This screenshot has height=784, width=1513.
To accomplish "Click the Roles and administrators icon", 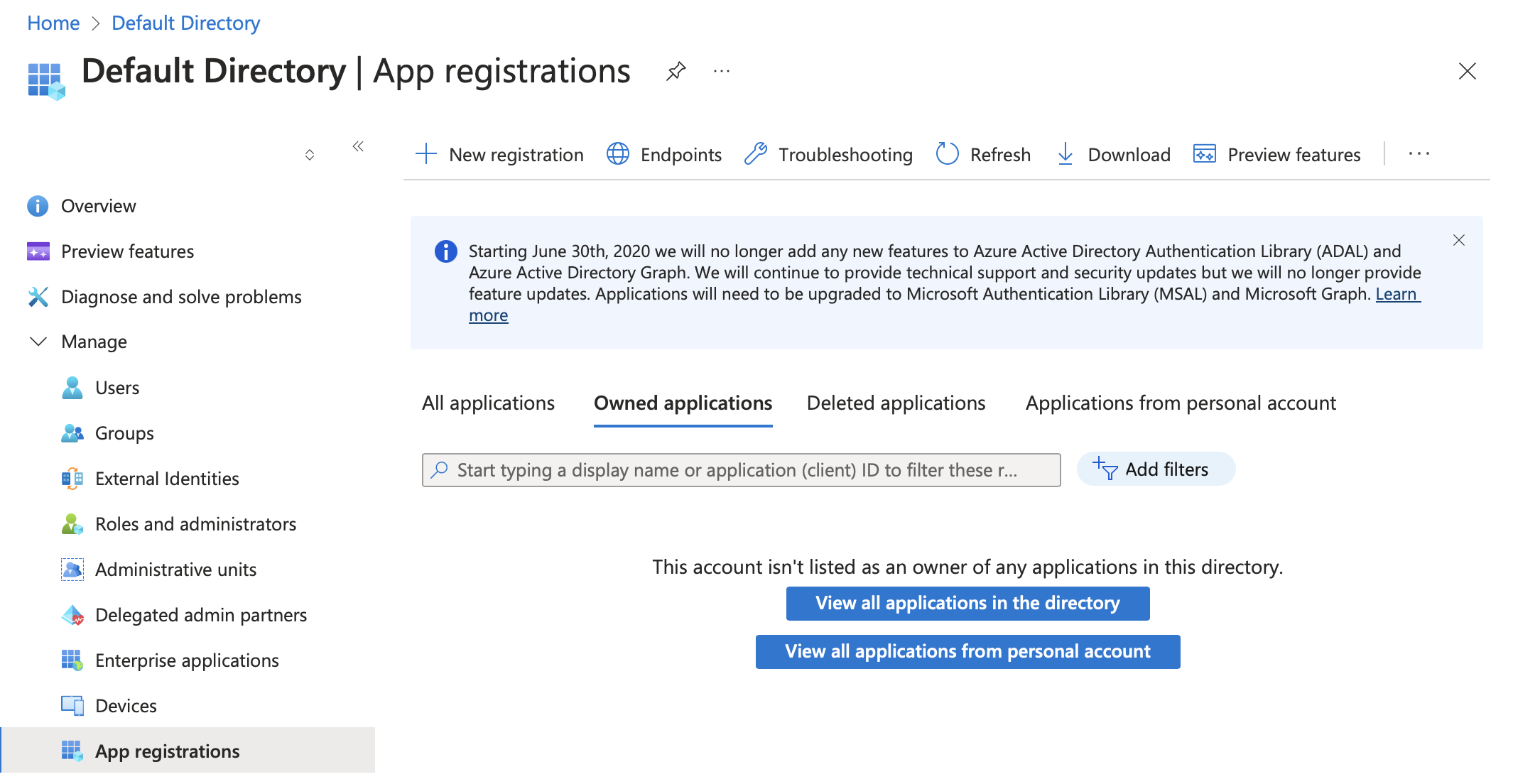I will pos(72,524).
